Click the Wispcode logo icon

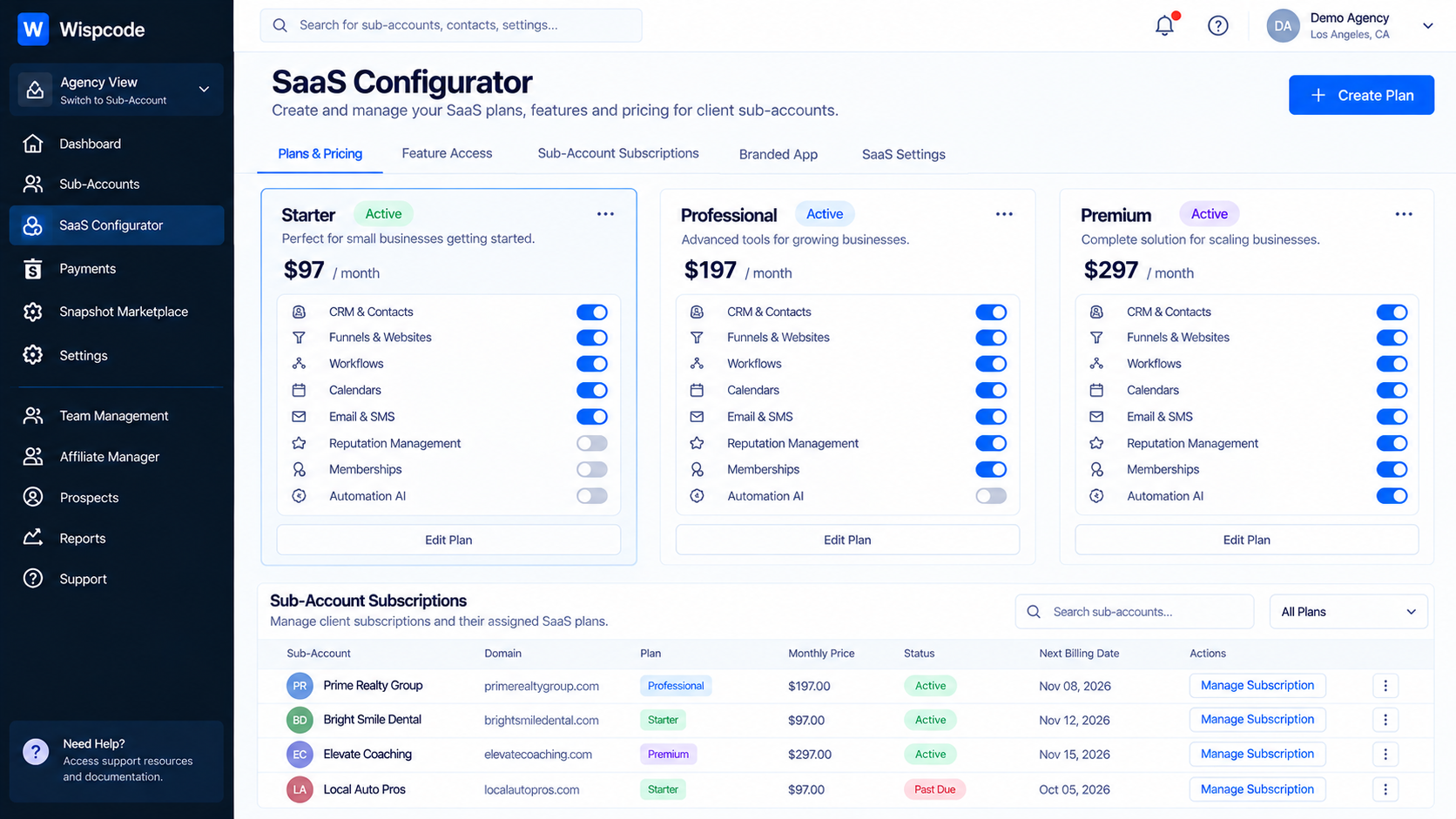click(33, 30)
